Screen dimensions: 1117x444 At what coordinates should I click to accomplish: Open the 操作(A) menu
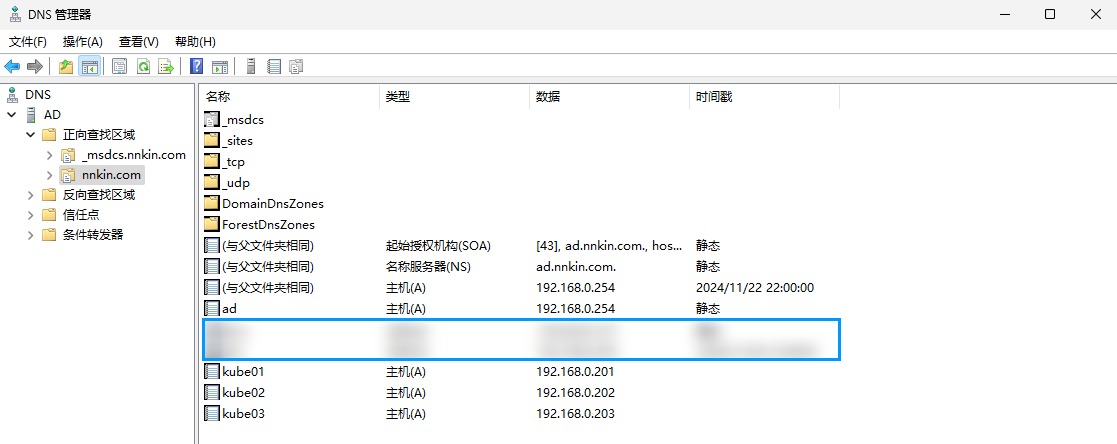(82, 42)
